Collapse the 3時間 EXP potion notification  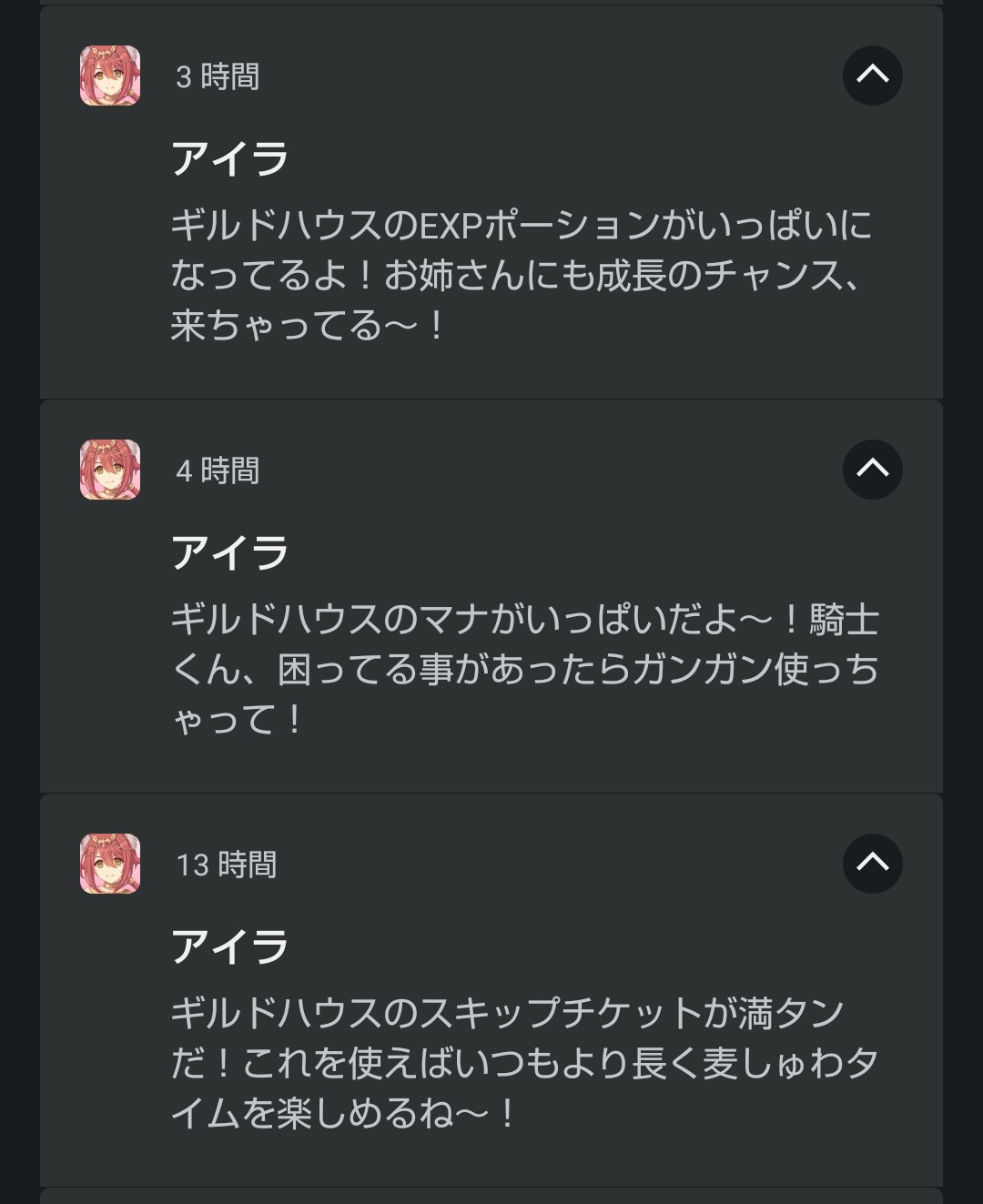point(872,76)
